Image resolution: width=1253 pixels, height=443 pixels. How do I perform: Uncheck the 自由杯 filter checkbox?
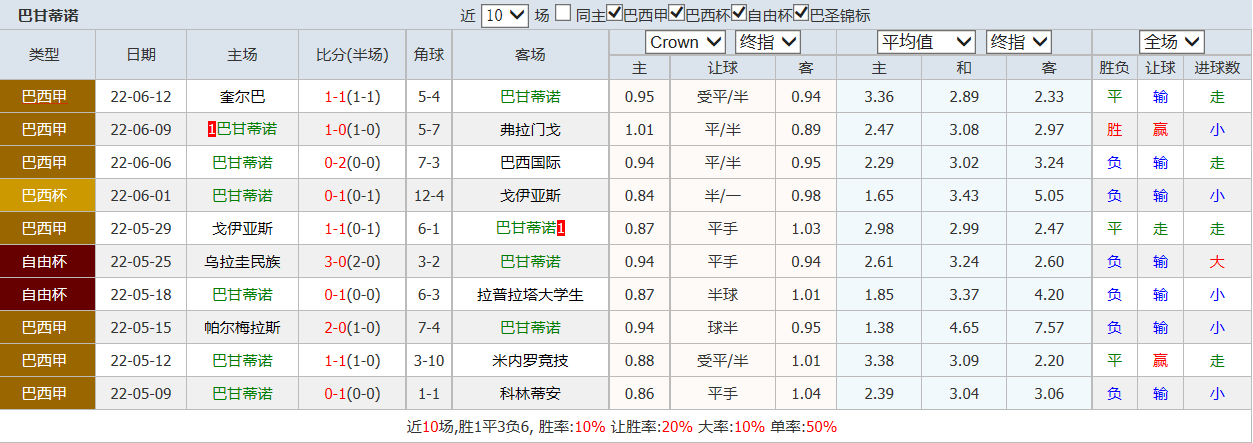(x=739, y=14)
